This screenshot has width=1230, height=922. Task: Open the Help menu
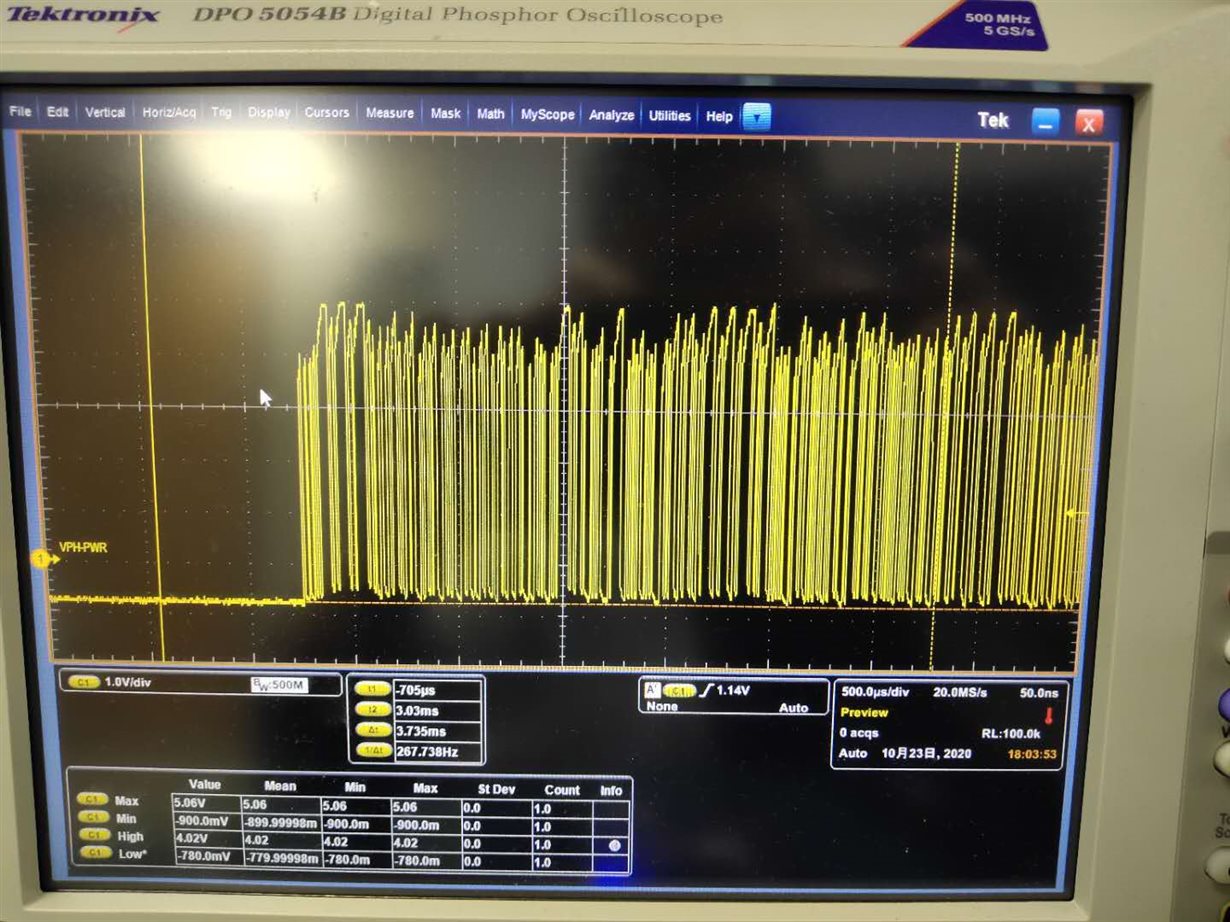719,116
